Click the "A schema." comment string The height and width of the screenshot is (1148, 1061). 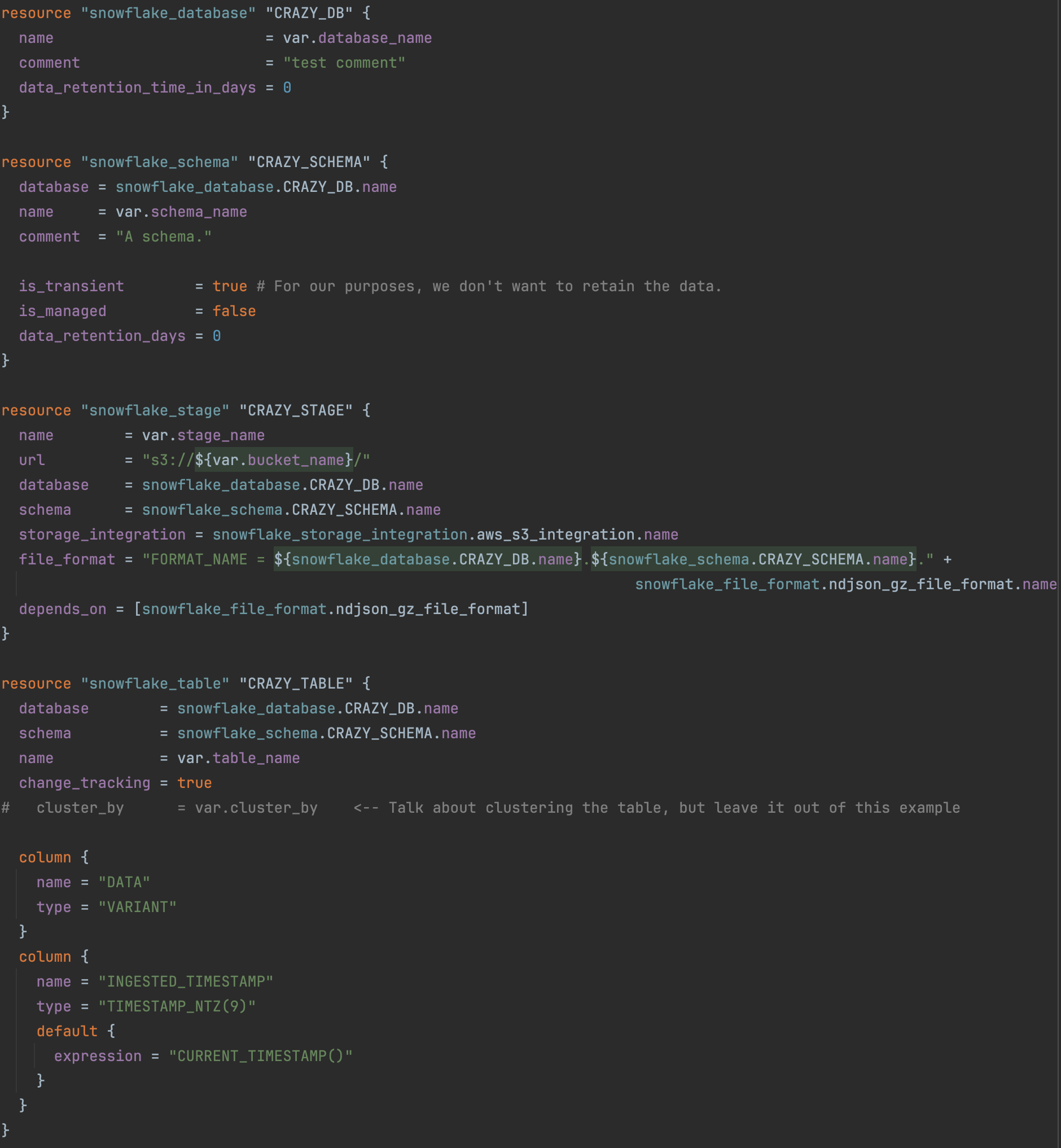click(x=164, y=236)
